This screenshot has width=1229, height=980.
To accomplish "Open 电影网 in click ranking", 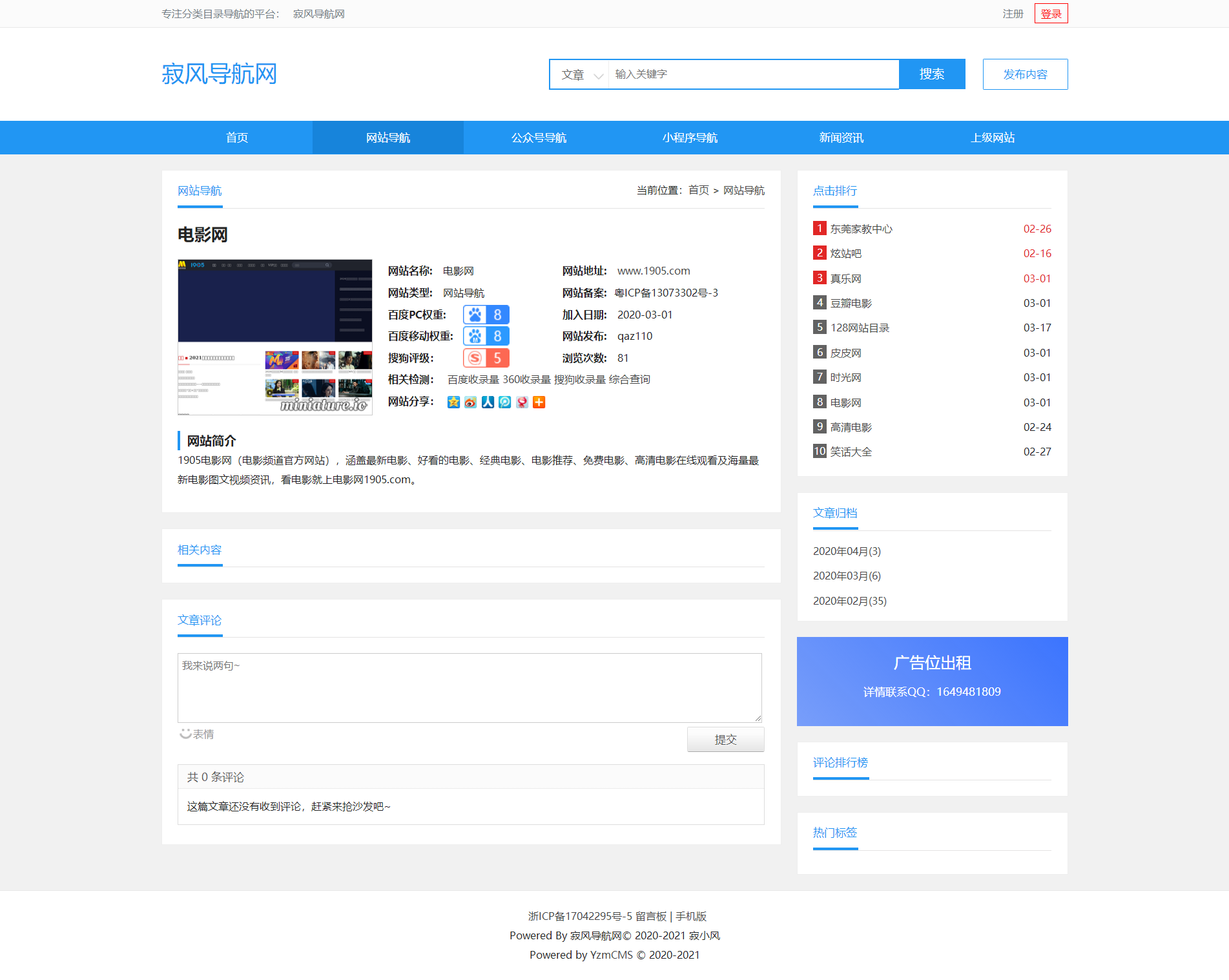I will click(845, 402).
